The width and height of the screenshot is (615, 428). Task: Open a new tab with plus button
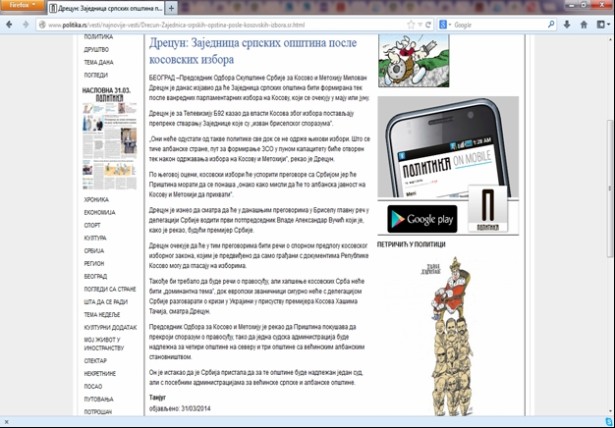171,8
